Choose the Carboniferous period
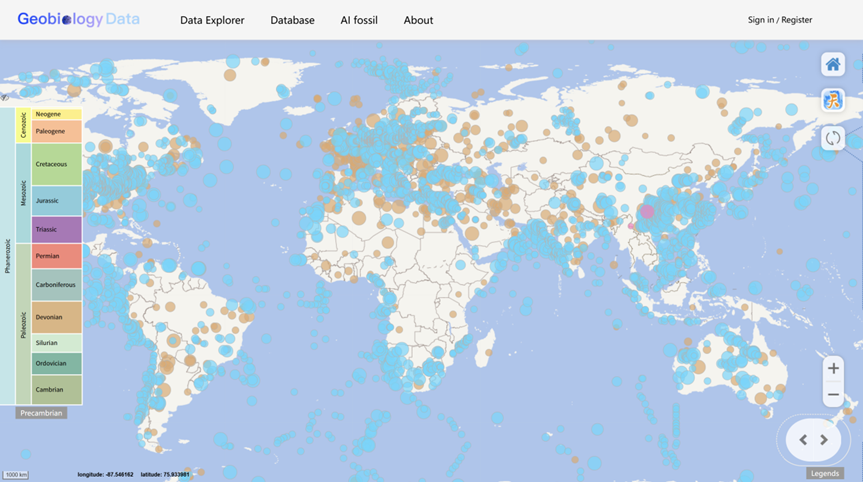Image resolution: width=863 pixels, height=482 pixels. [x=57, y=284]
